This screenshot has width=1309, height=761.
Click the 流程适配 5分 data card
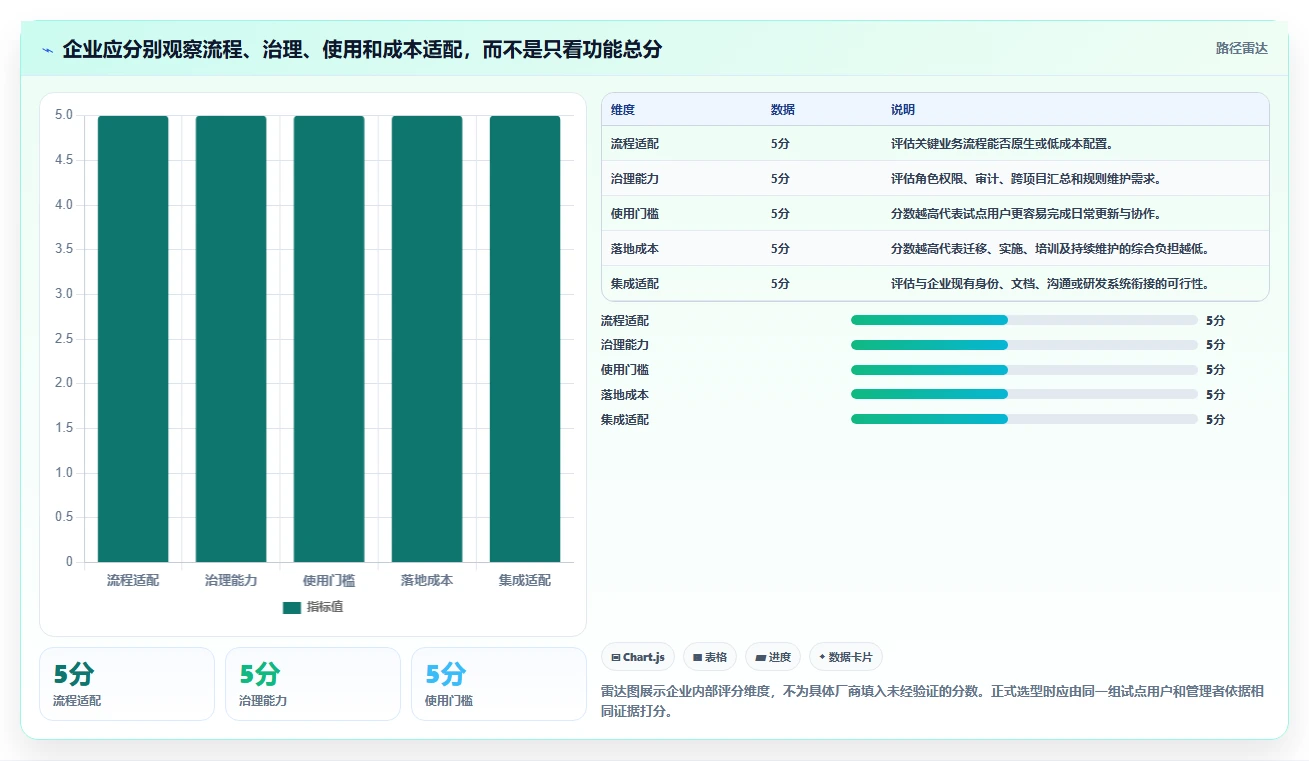[127, 684]
